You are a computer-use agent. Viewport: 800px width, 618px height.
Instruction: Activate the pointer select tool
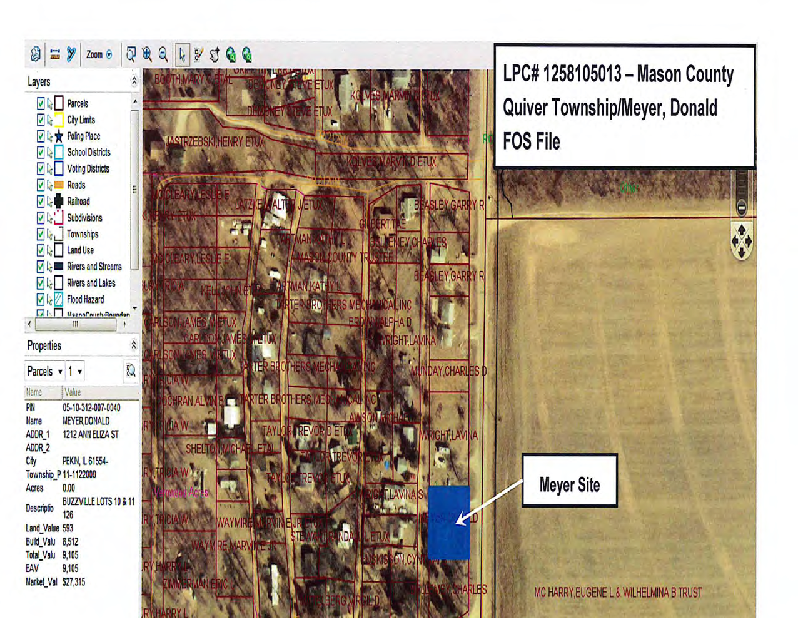[182, 54]
